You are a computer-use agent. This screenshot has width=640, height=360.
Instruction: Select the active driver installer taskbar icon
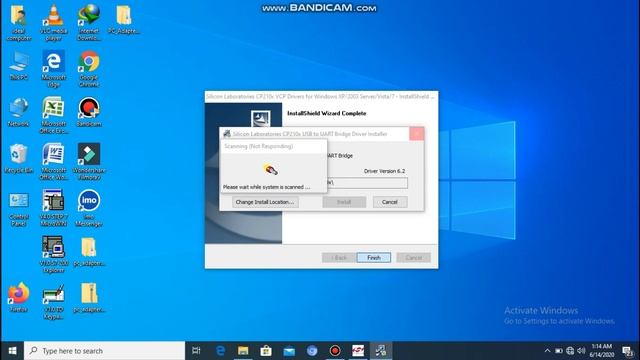381,351
